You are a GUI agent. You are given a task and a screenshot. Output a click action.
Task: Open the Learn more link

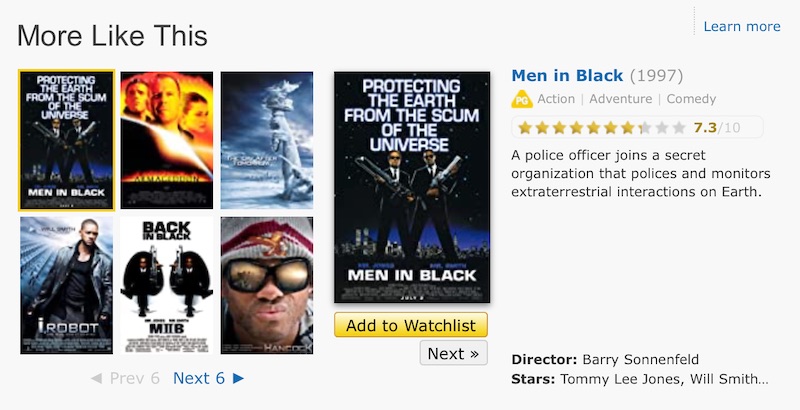741,27
